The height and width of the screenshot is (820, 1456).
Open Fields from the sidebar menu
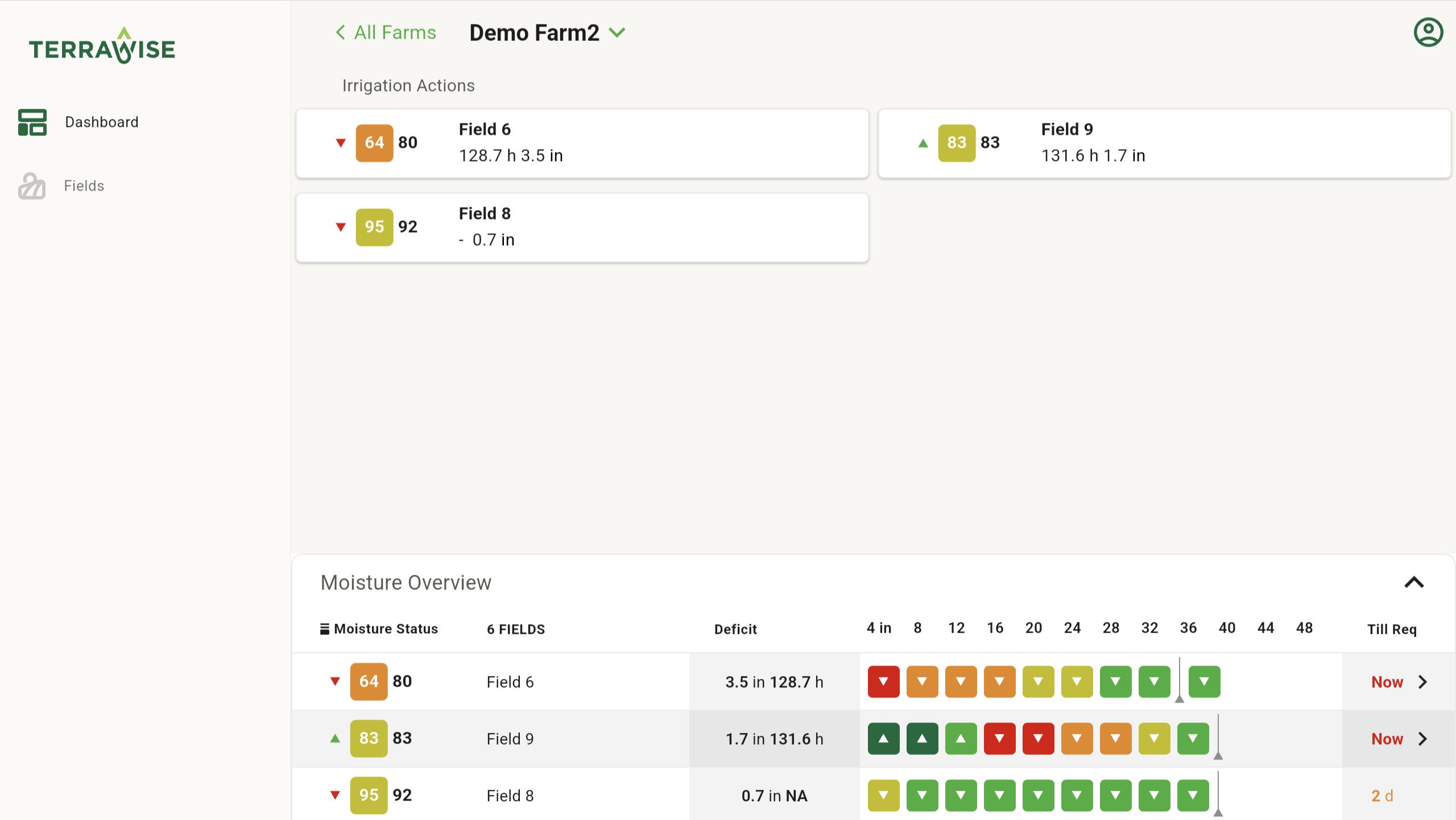84,186
